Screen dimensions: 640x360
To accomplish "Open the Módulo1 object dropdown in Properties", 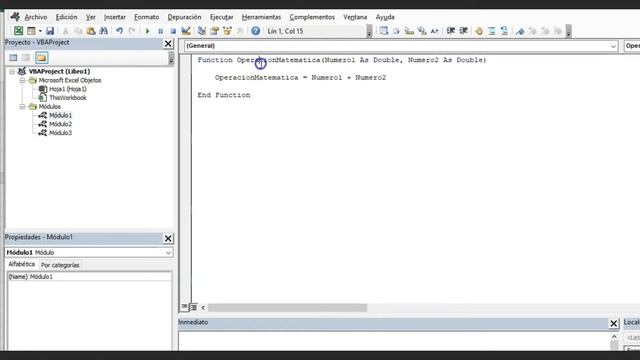I will pyautogui.click(x=168, y=253).
